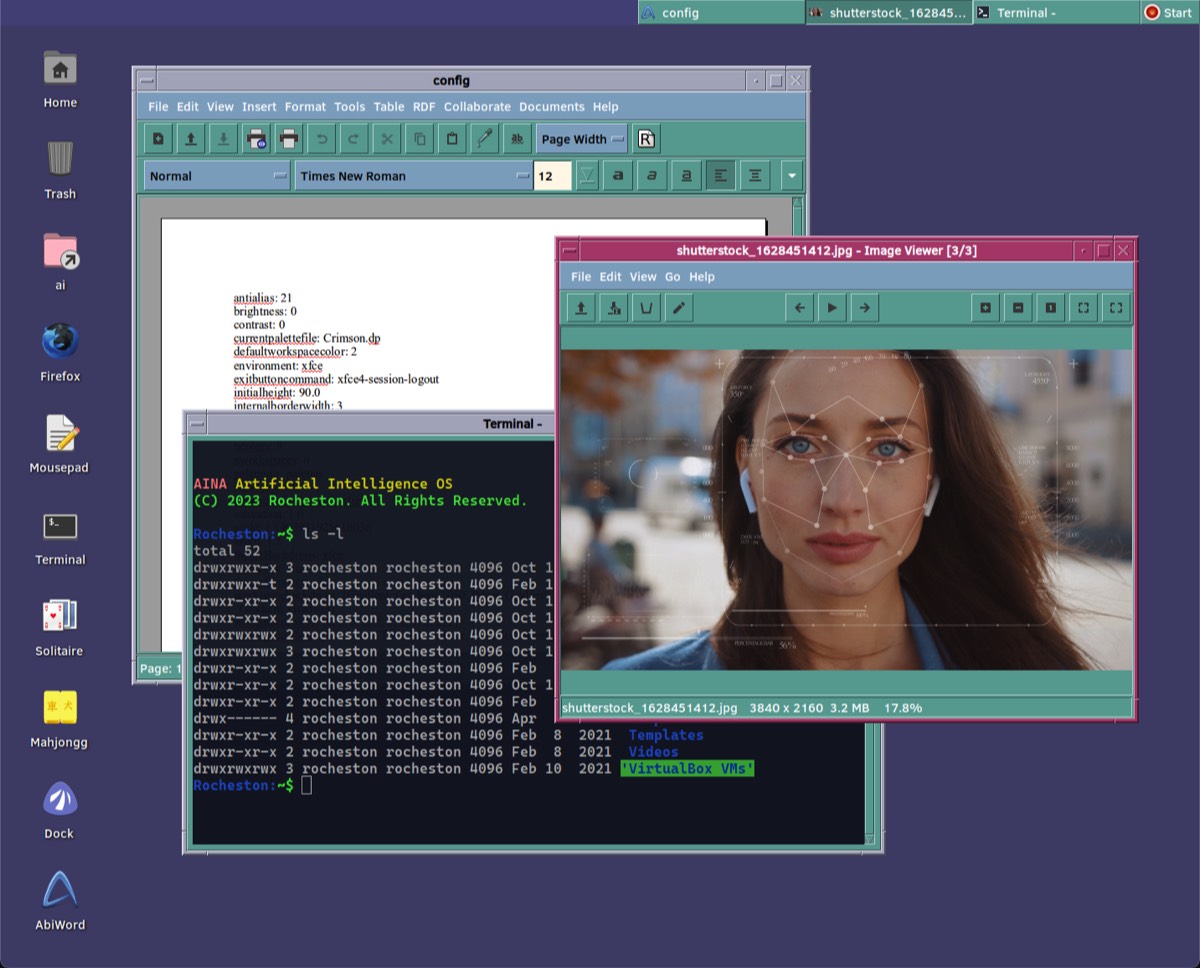Screen dimensions: 1200x968
Task: Toggle bold text formatting
Action: (x=619, y=176)
